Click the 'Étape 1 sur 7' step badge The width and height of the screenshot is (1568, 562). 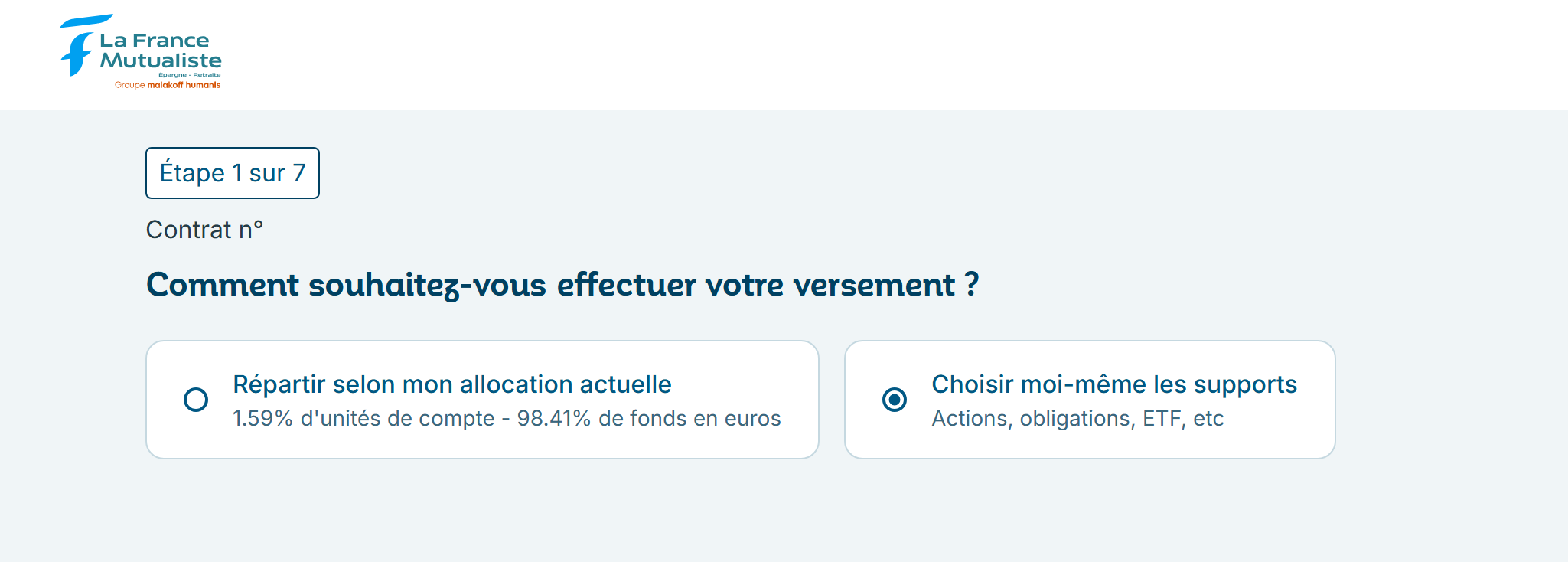click(x=232, y=173)
